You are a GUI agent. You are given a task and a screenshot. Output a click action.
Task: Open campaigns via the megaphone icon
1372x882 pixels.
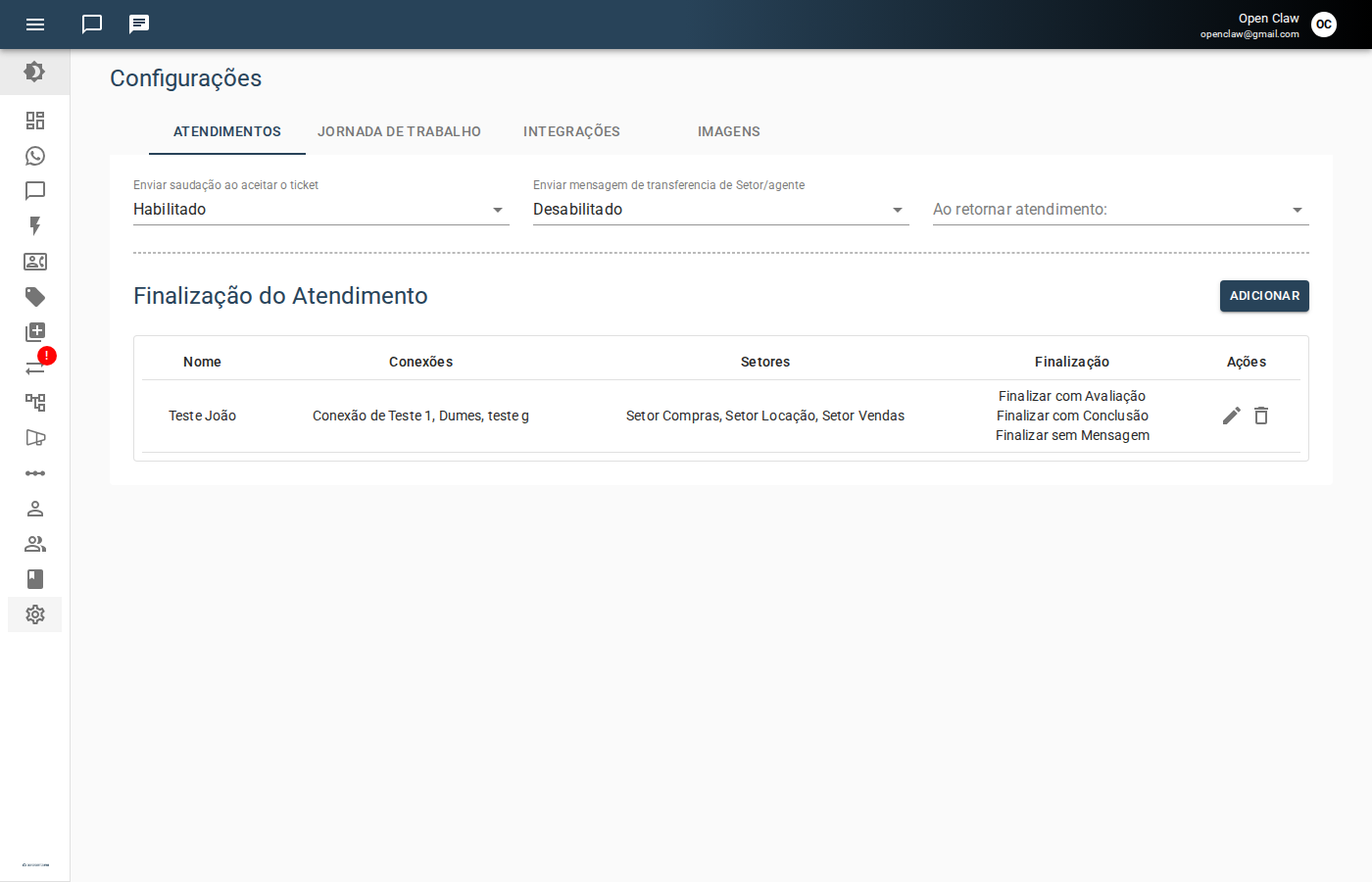tap(35, 437)
